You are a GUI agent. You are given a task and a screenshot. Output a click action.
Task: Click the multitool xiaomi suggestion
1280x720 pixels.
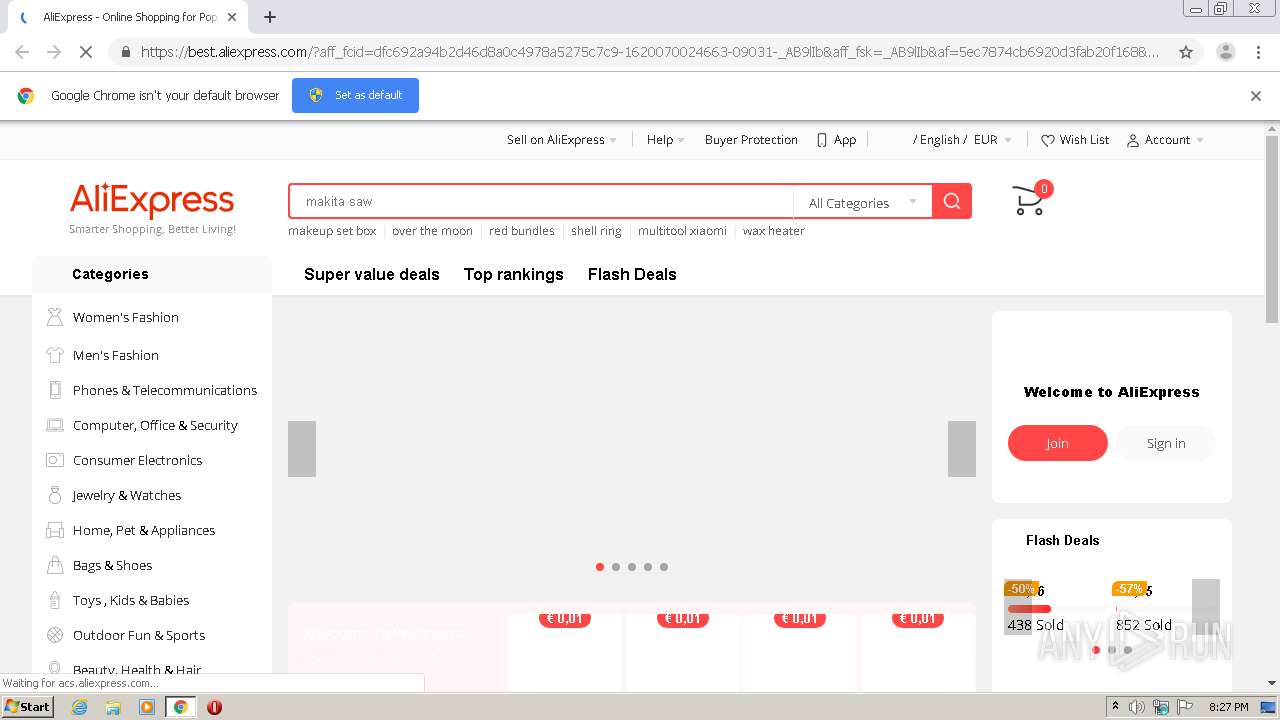(x=682, y=231)
